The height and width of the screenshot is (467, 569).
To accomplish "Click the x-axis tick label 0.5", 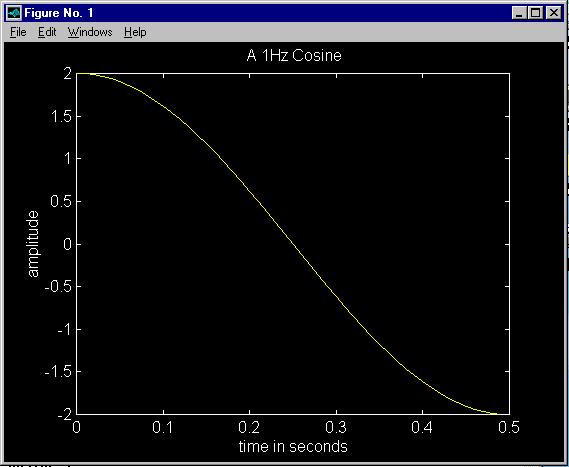I will point(509,427).
